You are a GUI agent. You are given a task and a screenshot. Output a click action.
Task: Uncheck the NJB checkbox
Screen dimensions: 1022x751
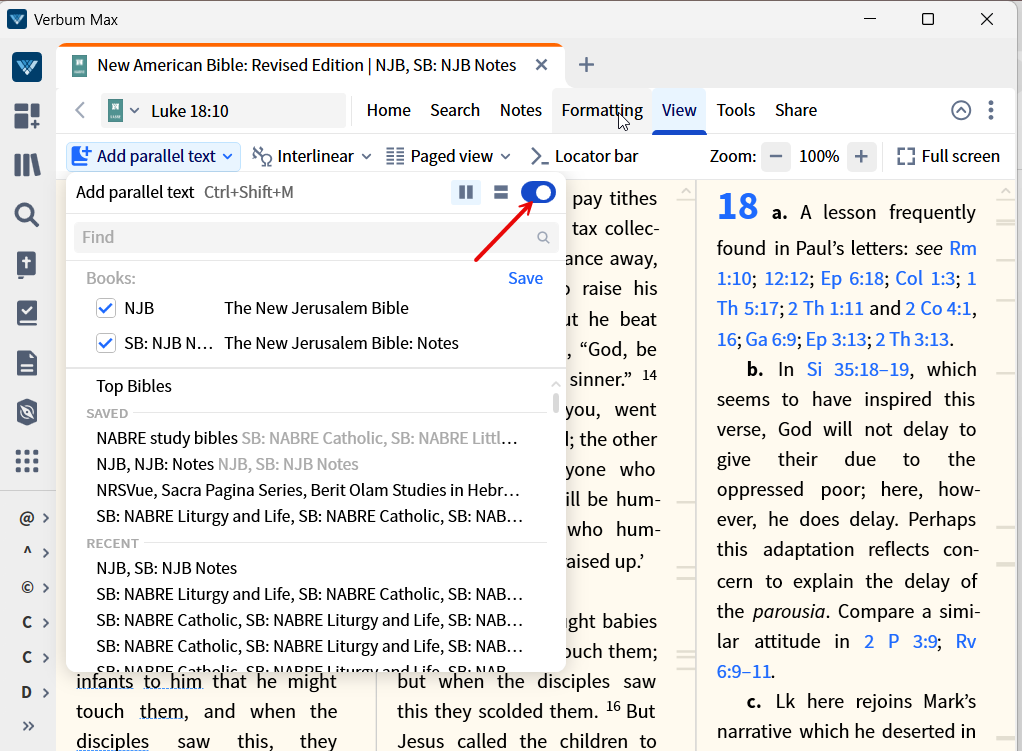(x=106, y=308)
